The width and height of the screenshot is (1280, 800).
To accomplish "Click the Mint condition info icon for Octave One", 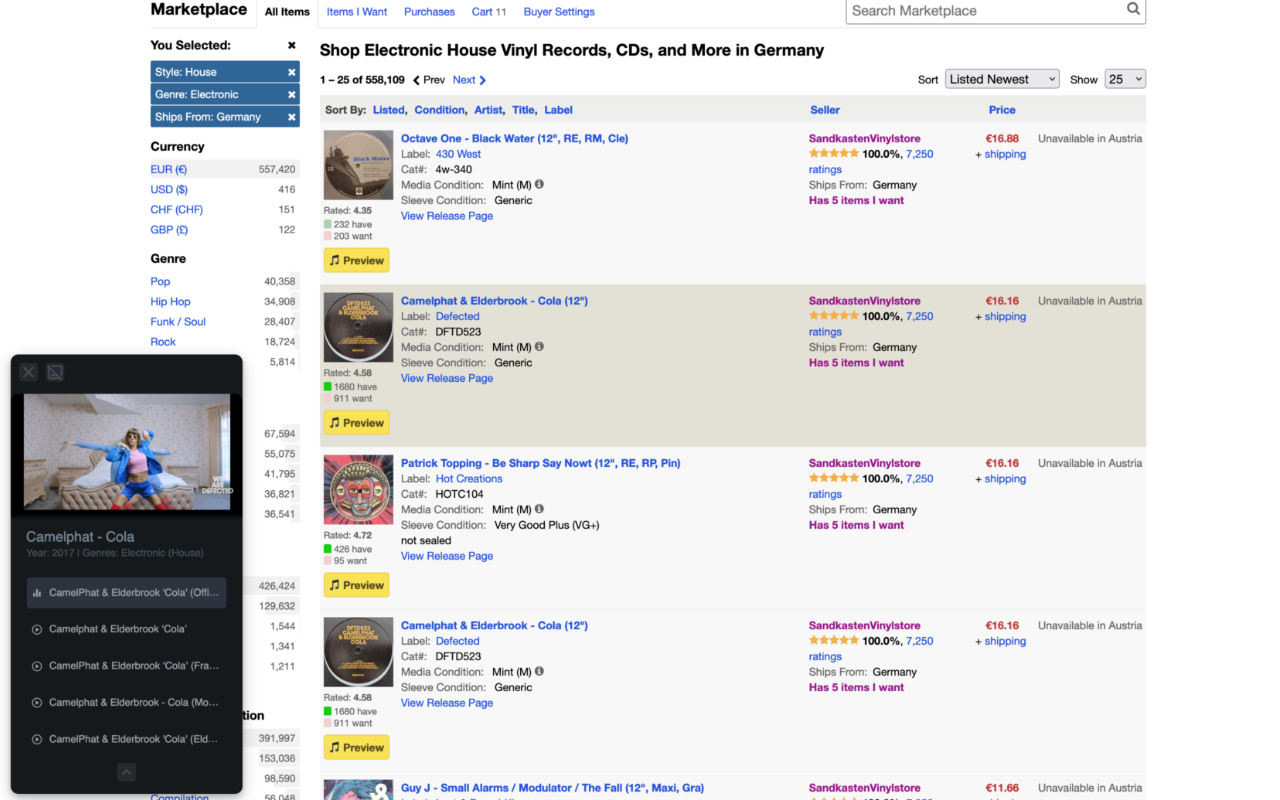I will pyautogui.click(x=539, y=184).
